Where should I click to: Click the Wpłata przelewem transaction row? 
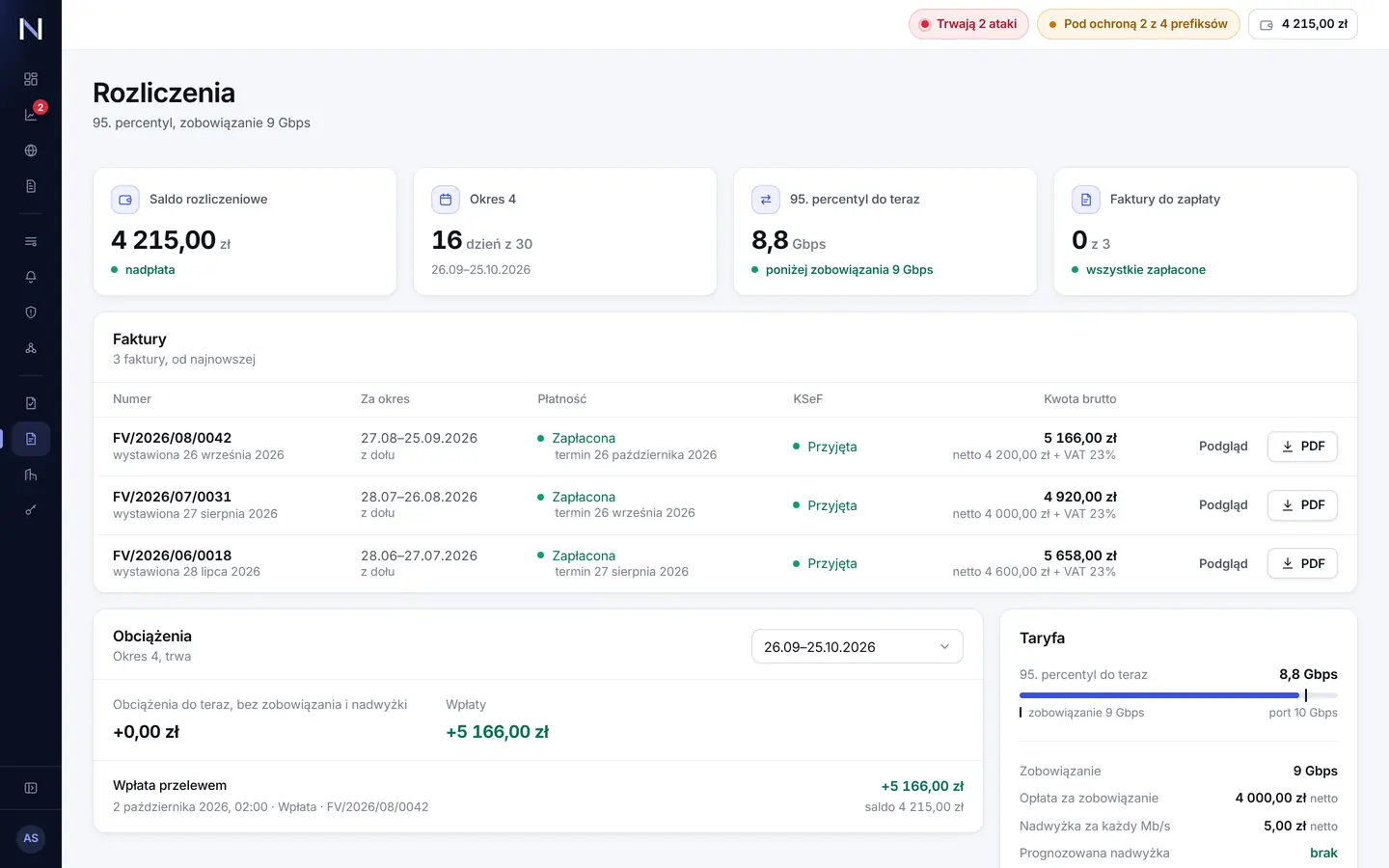(538, 796)
